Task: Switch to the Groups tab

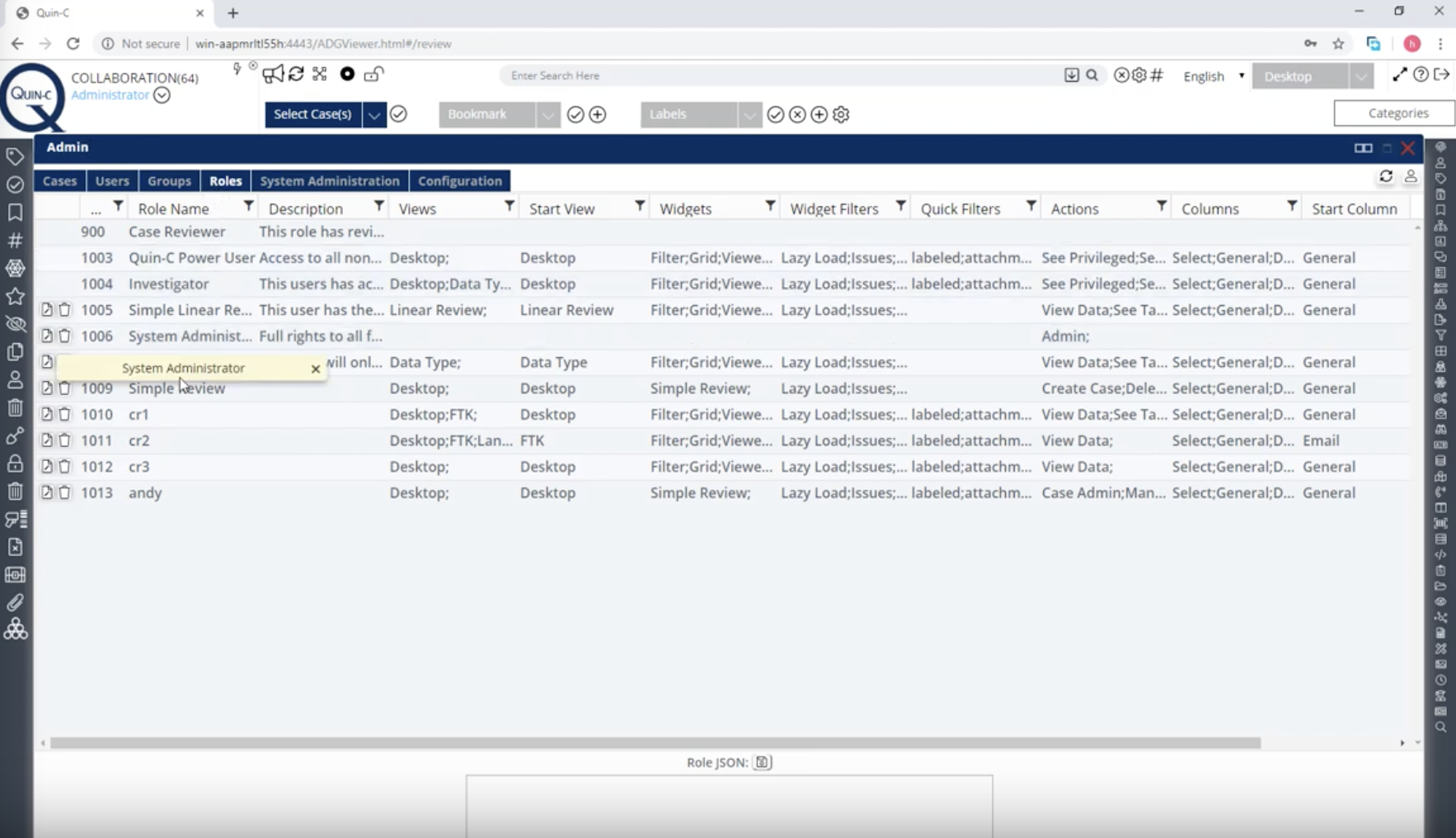Action: click(169, 181)
